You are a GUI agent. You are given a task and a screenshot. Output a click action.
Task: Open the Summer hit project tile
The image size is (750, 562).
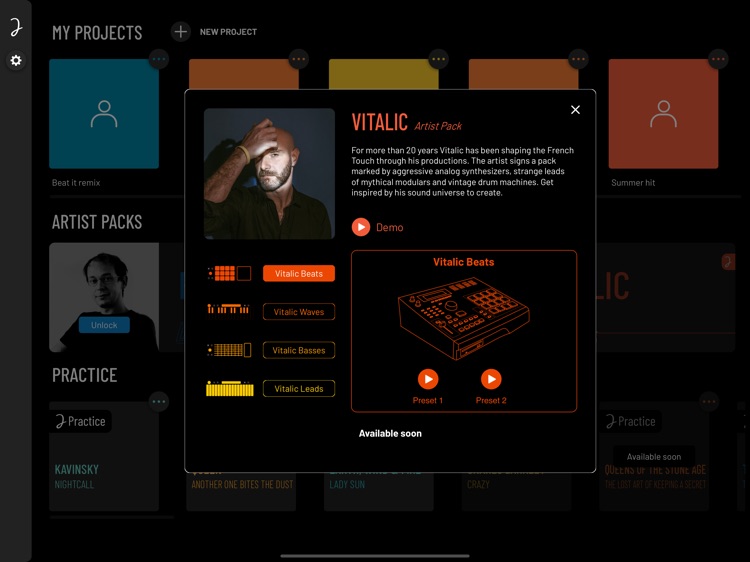click(663, 114)
